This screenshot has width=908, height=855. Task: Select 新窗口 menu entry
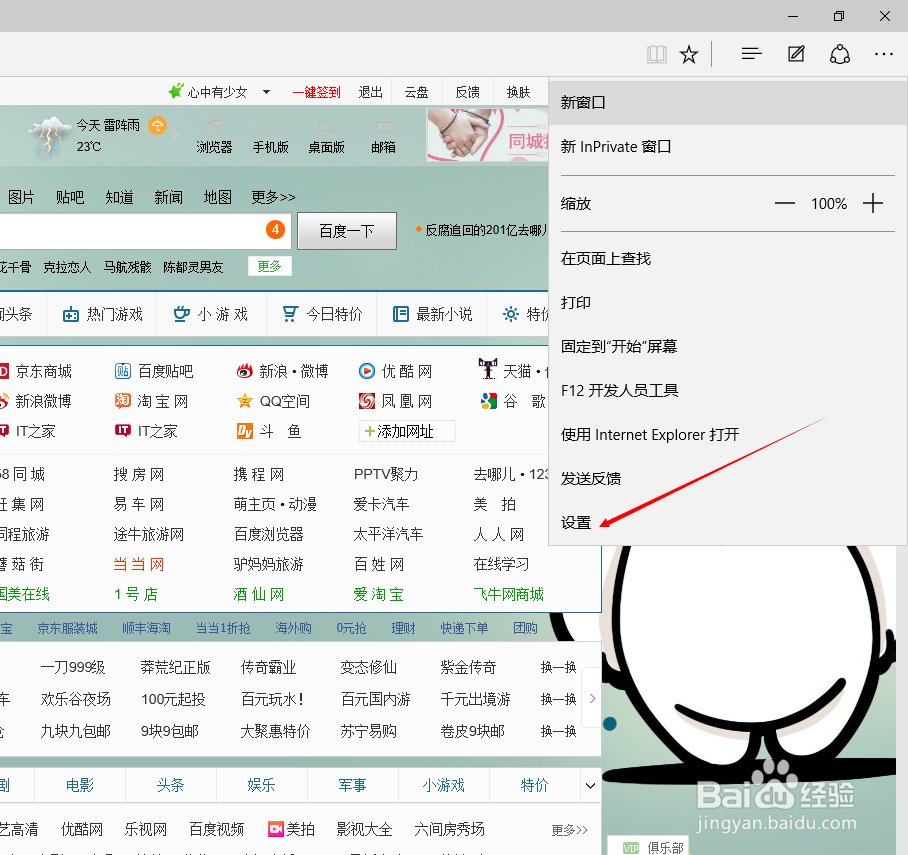[x=727, y=103]
